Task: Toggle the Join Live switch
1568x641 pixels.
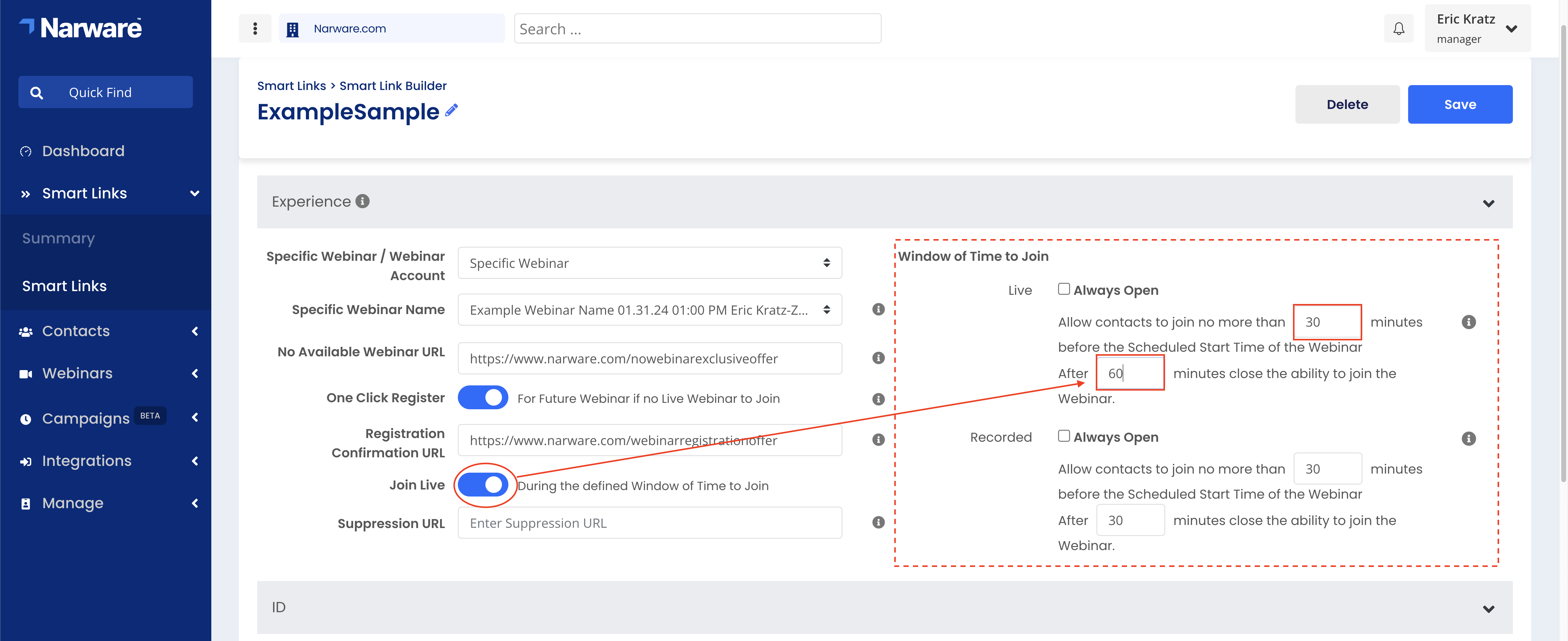Action: point(483,485)
